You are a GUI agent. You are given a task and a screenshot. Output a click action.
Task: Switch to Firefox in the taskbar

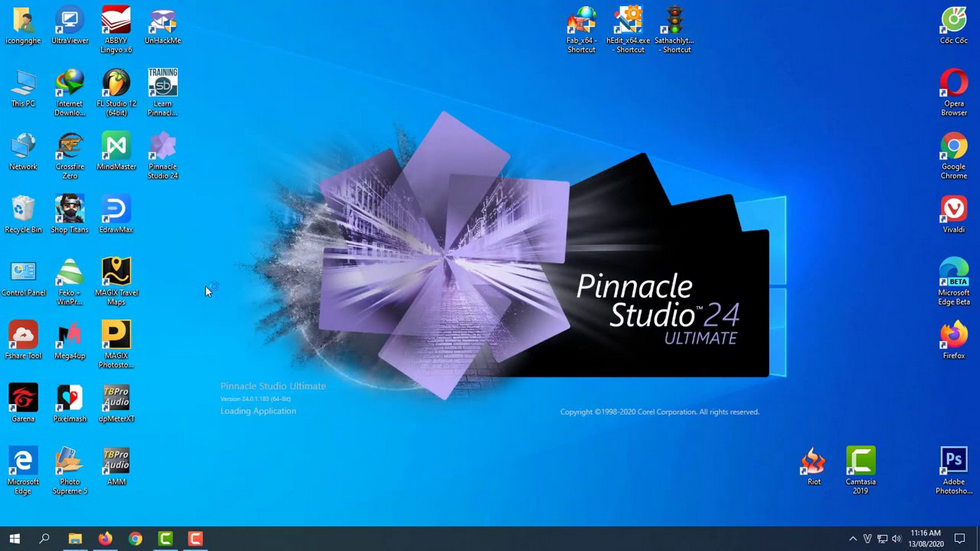105,539
